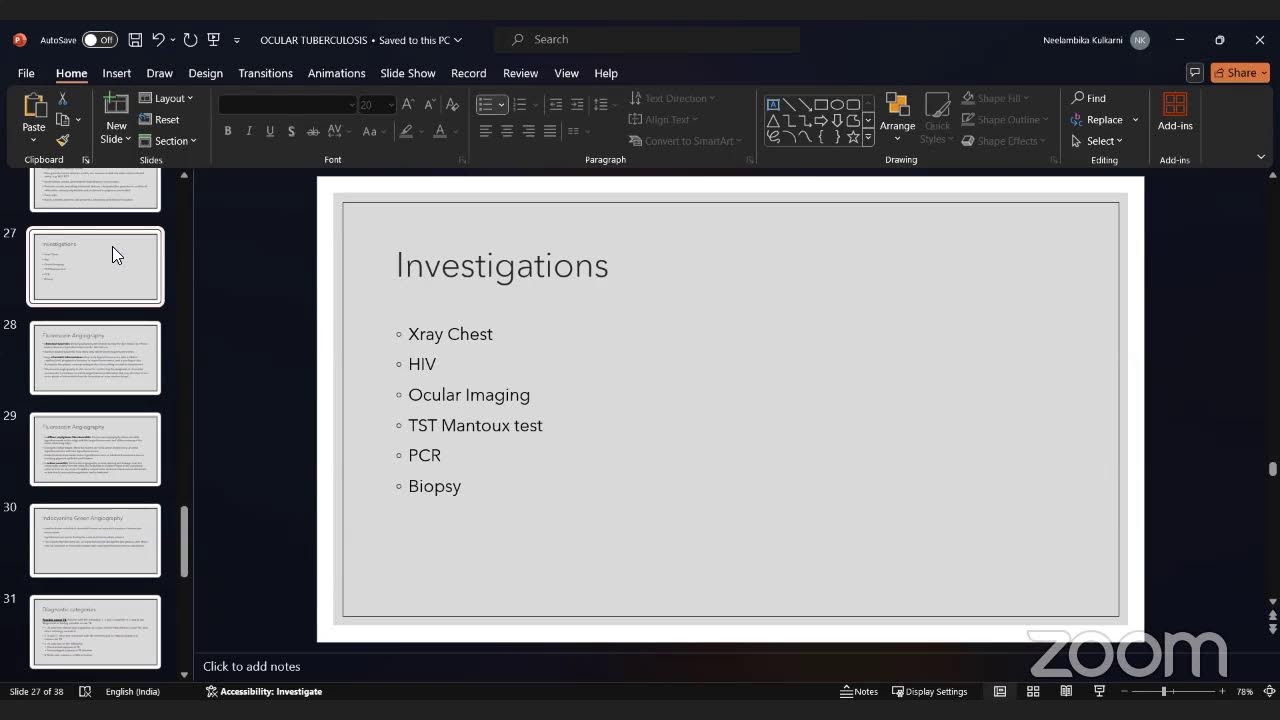
Task: Decrease list indent level icon
Action: pyautogui.click(x=556, y=105)
